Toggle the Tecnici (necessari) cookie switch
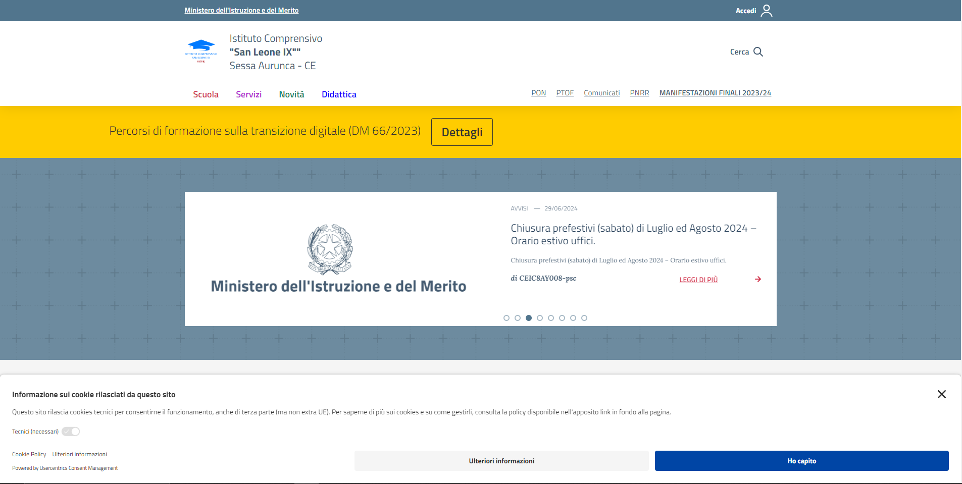Image resolution: width=962 pixels, height=484 pixels. tap(71, 432)
